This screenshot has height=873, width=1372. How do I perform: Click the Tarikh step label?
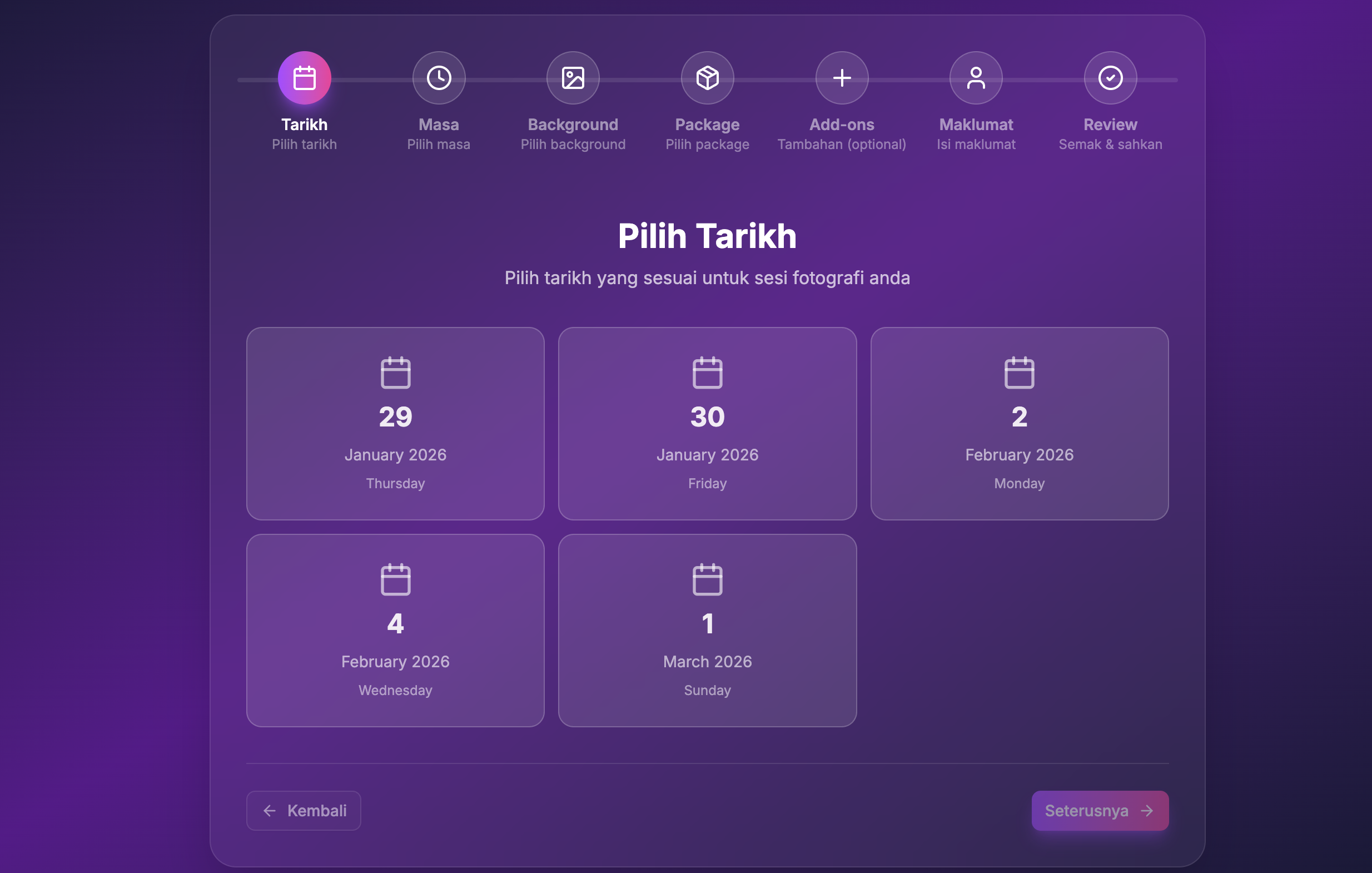pyautogui.click(x=304, y=124)
